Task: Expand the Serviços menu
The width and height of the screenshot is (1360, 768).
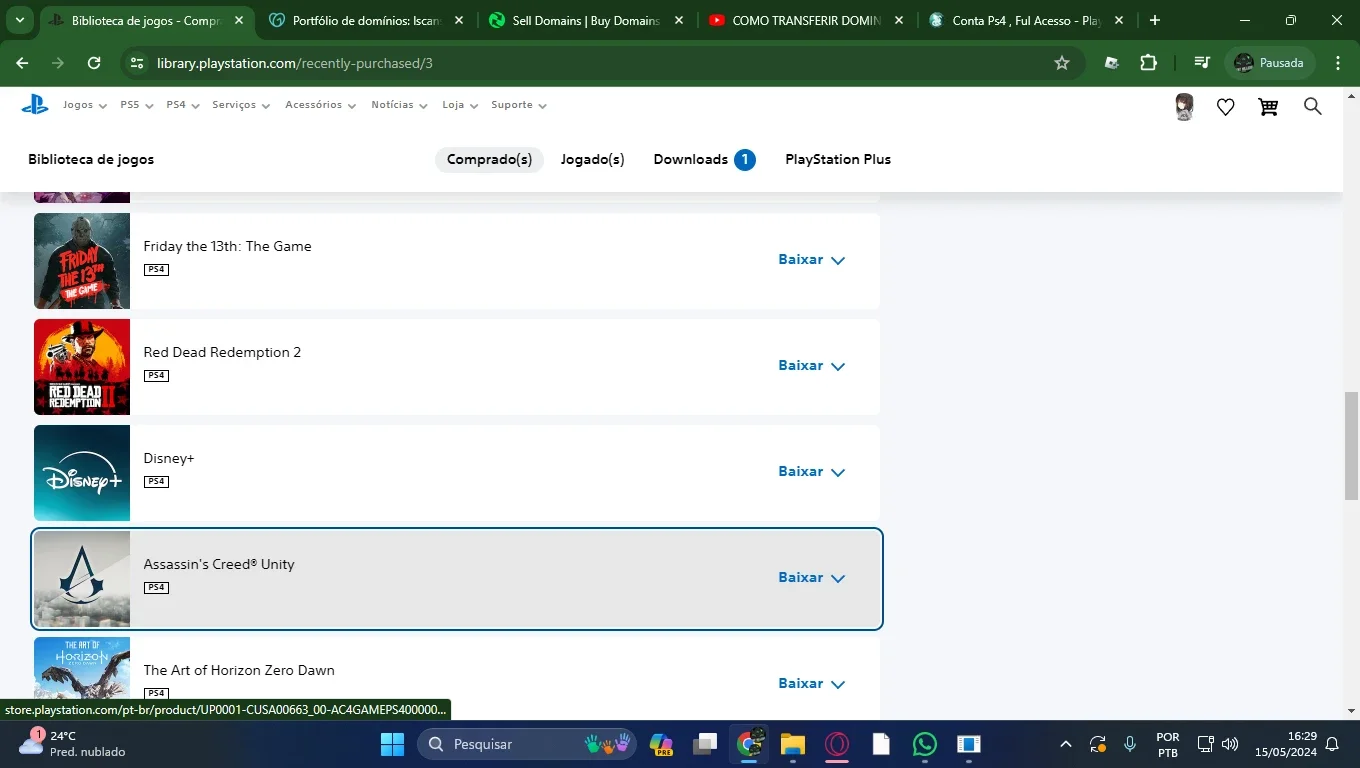Action: (241, 105)
